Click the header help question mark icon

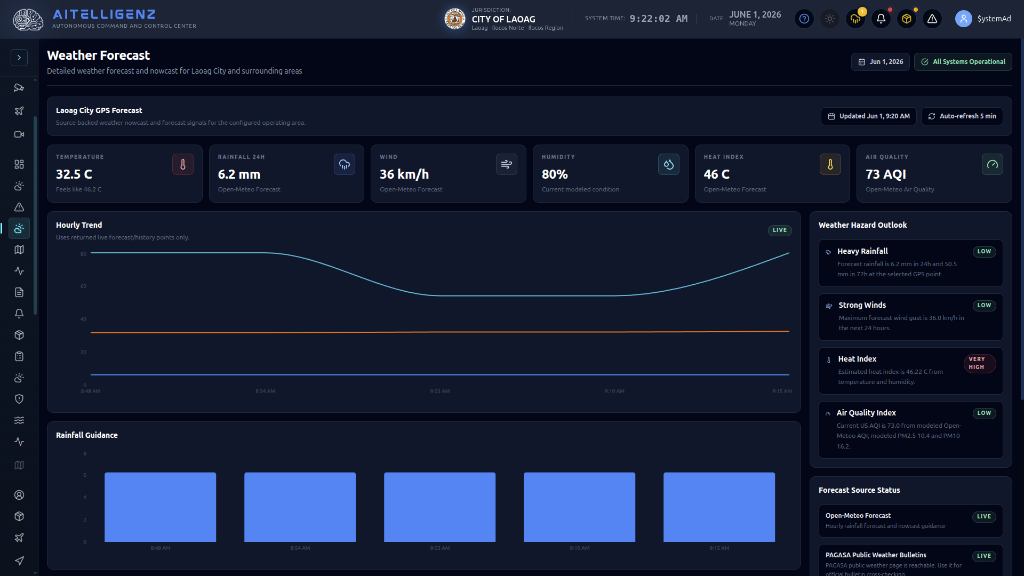tap(804, 19)
